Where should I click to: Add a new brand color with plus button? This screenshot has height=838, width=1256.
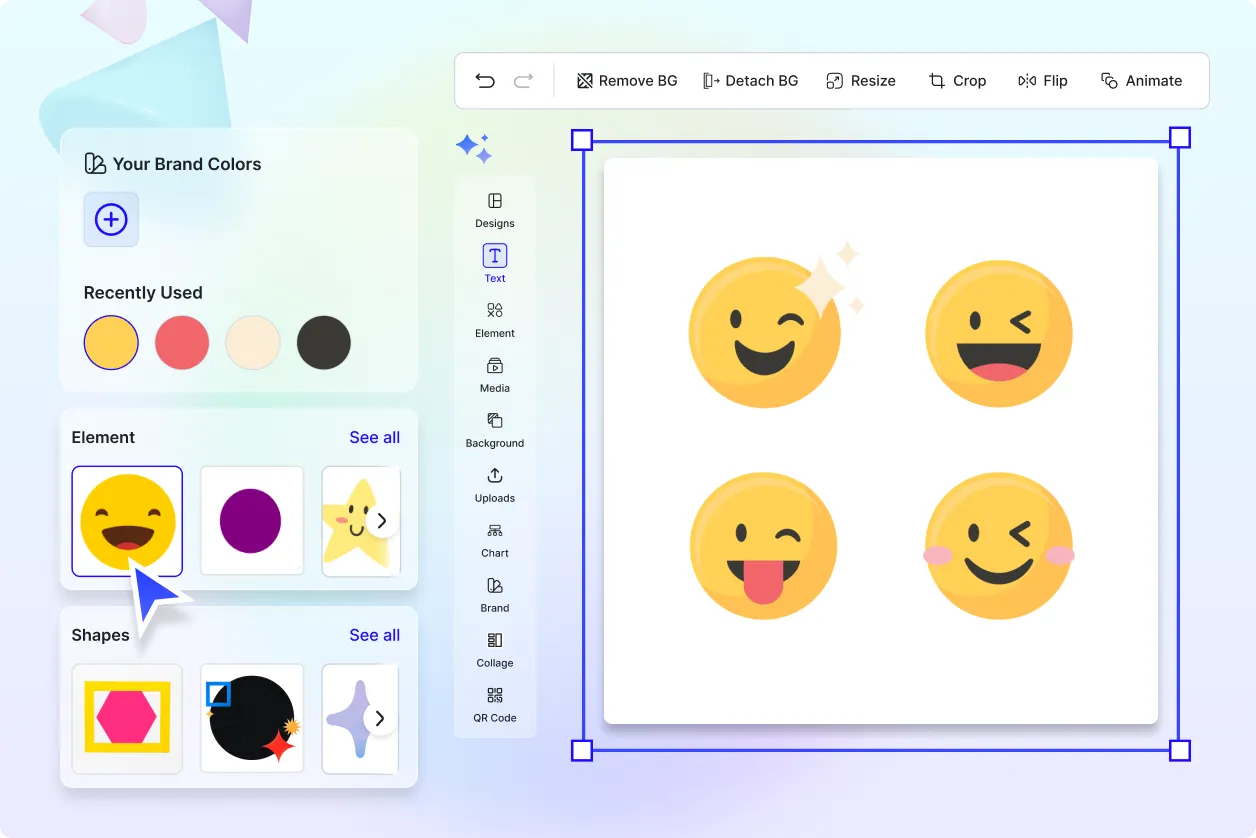[x=111, y=219]
